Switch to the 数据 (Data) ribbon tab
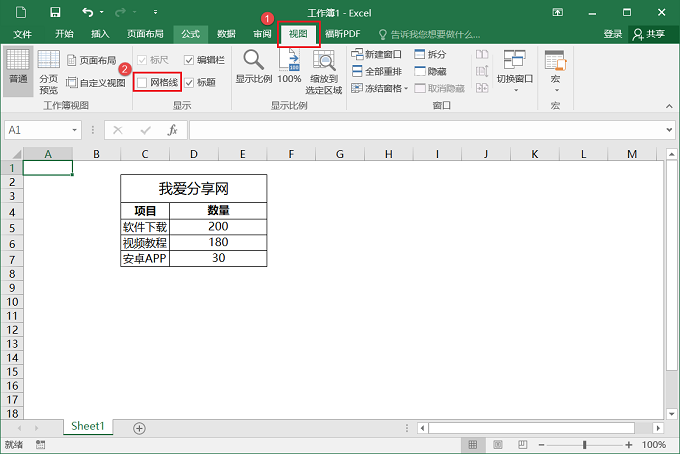 227,34
